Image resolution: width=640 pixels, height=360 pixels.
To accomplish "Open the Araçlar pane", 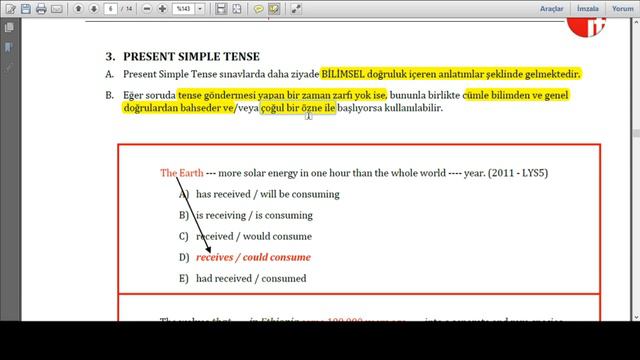I will coord(551,9).
